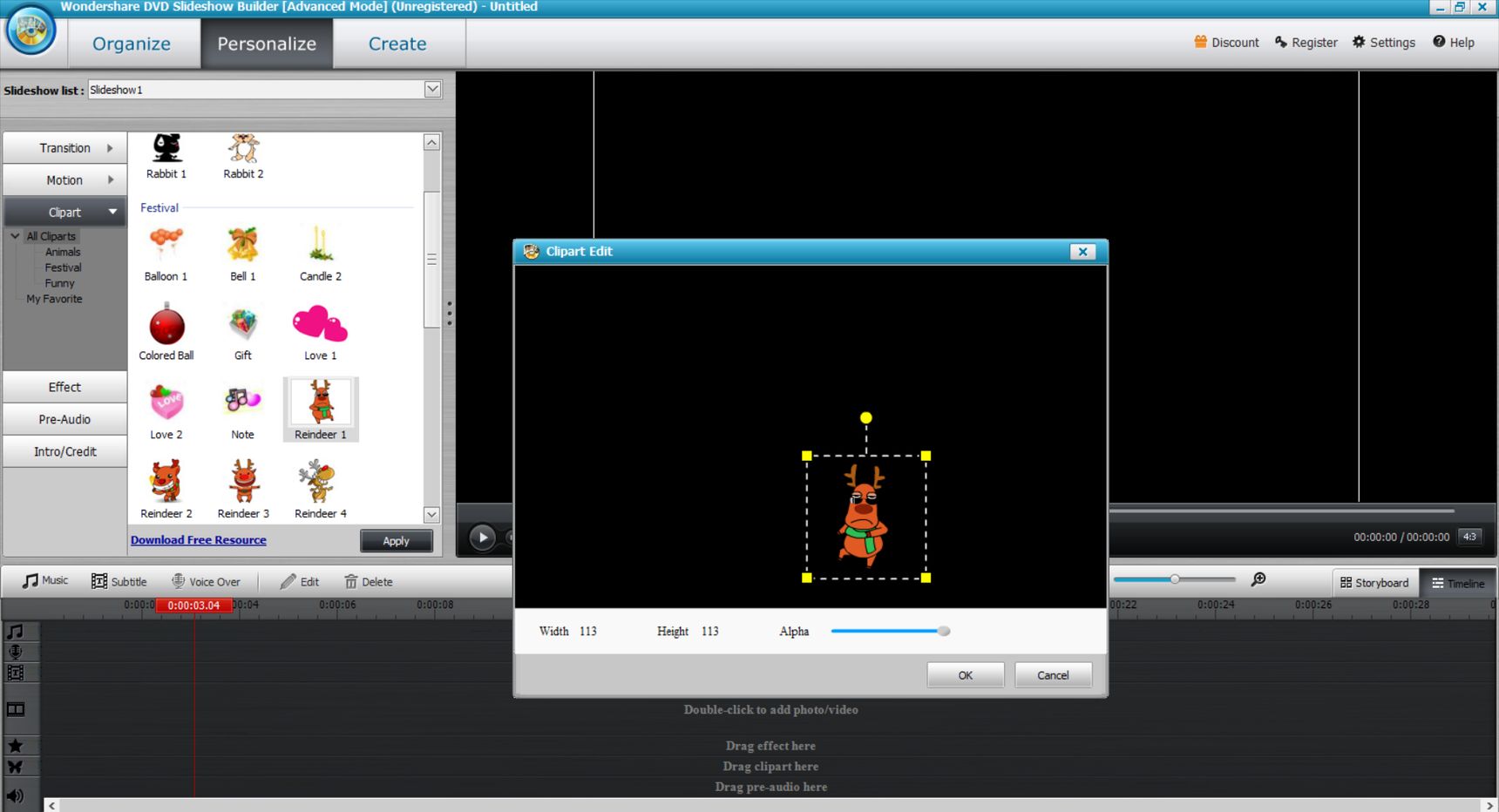1499x812 pixels.
Task: Expand the Motion category
Action: [65, 179]
